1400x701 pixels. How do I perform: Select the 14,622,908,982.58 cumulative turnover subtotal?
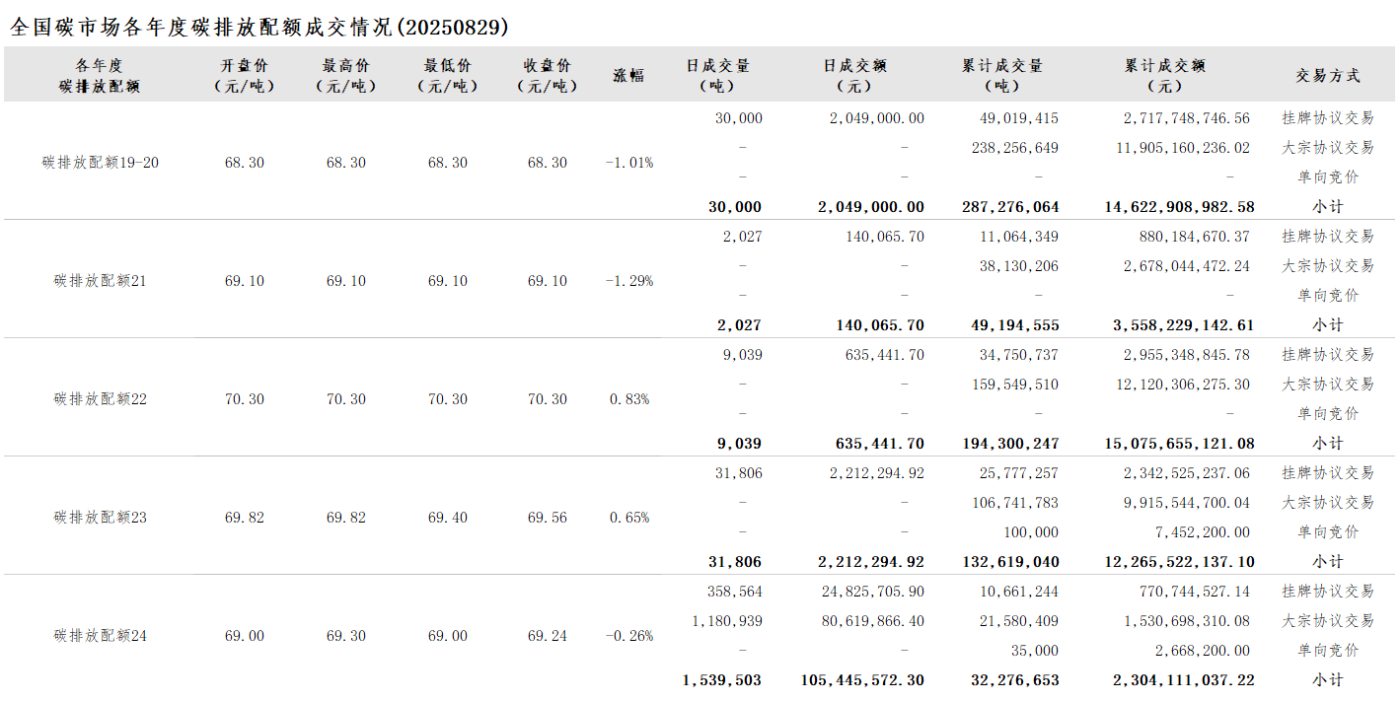(1180, 207)
